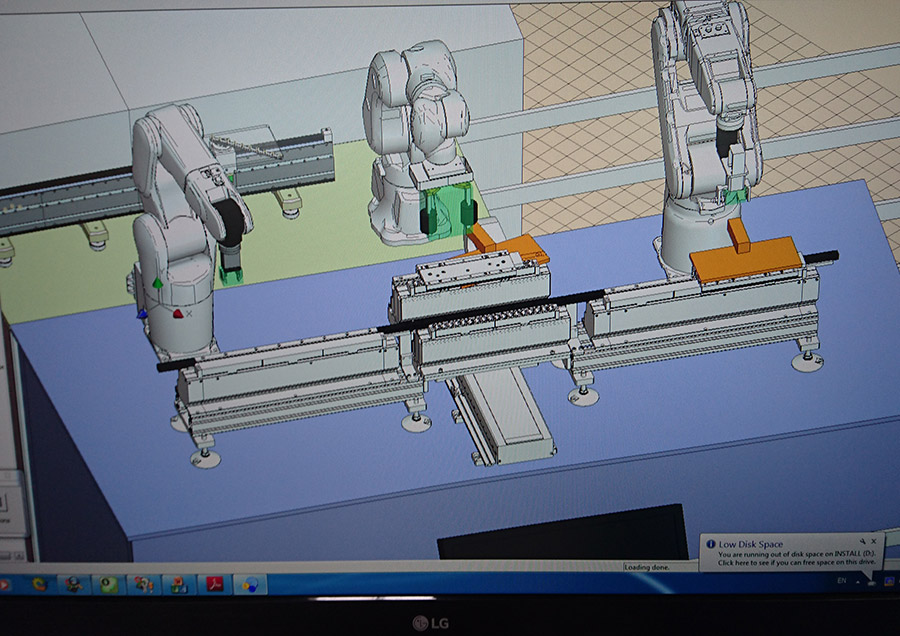Click the red media player icon at taskbar edge
This screenshot has width=900, height=636.
(x=5, y=583)
